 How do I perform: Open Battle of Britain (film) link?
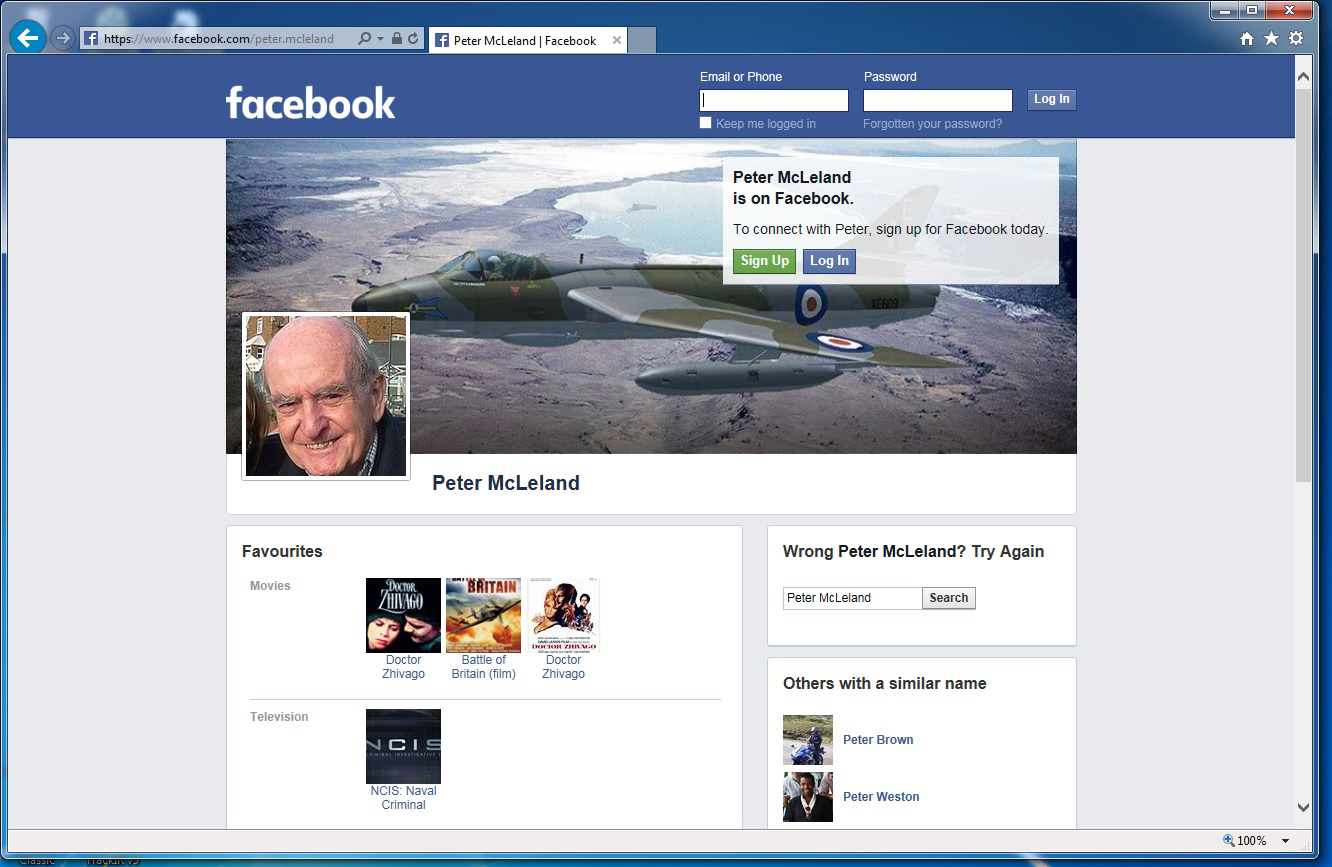(x=484, y=667)
